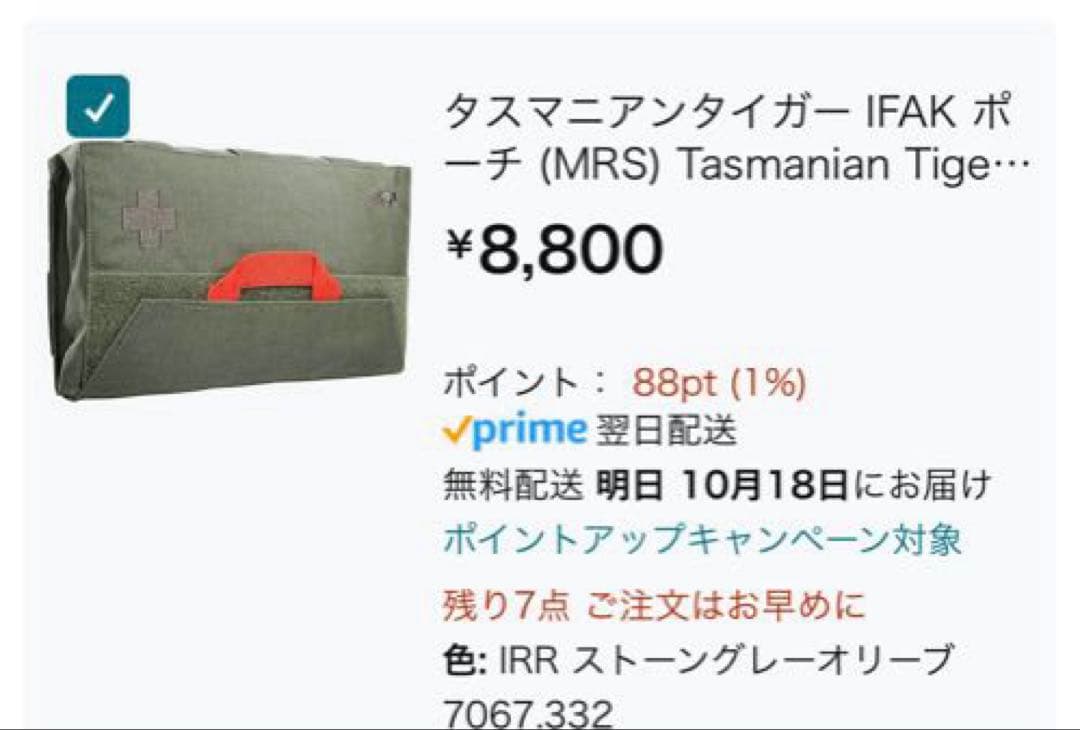
Task: Click the ¥8,800 price
Action: point(555,249)
